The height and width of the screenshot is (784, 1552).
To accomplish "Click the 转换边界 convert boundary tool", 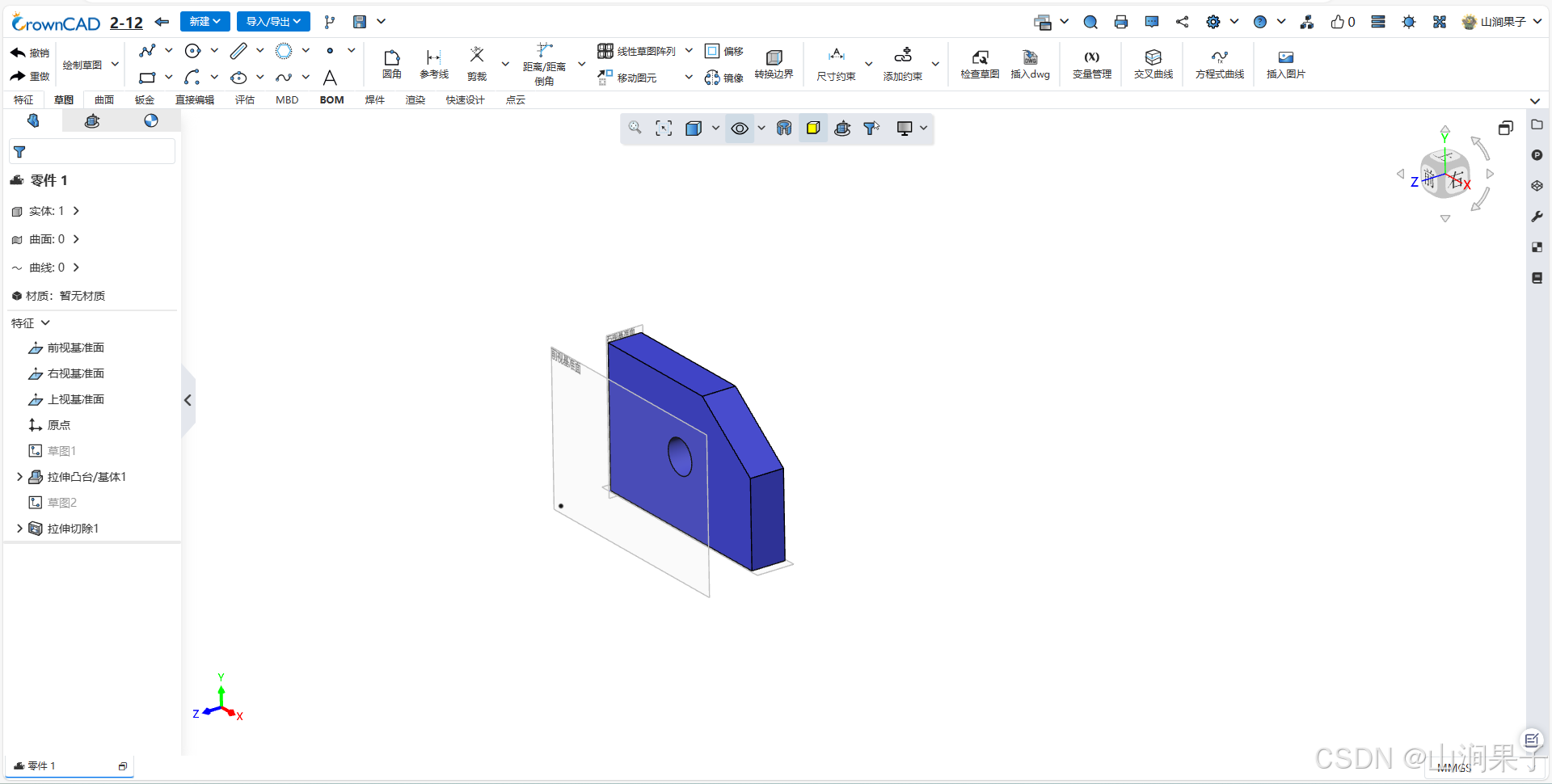I will tap(774, 64).
